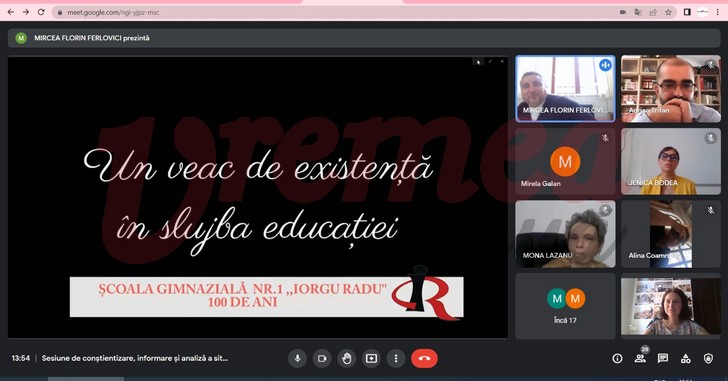Open the browser side panel icon

(687, 13)
